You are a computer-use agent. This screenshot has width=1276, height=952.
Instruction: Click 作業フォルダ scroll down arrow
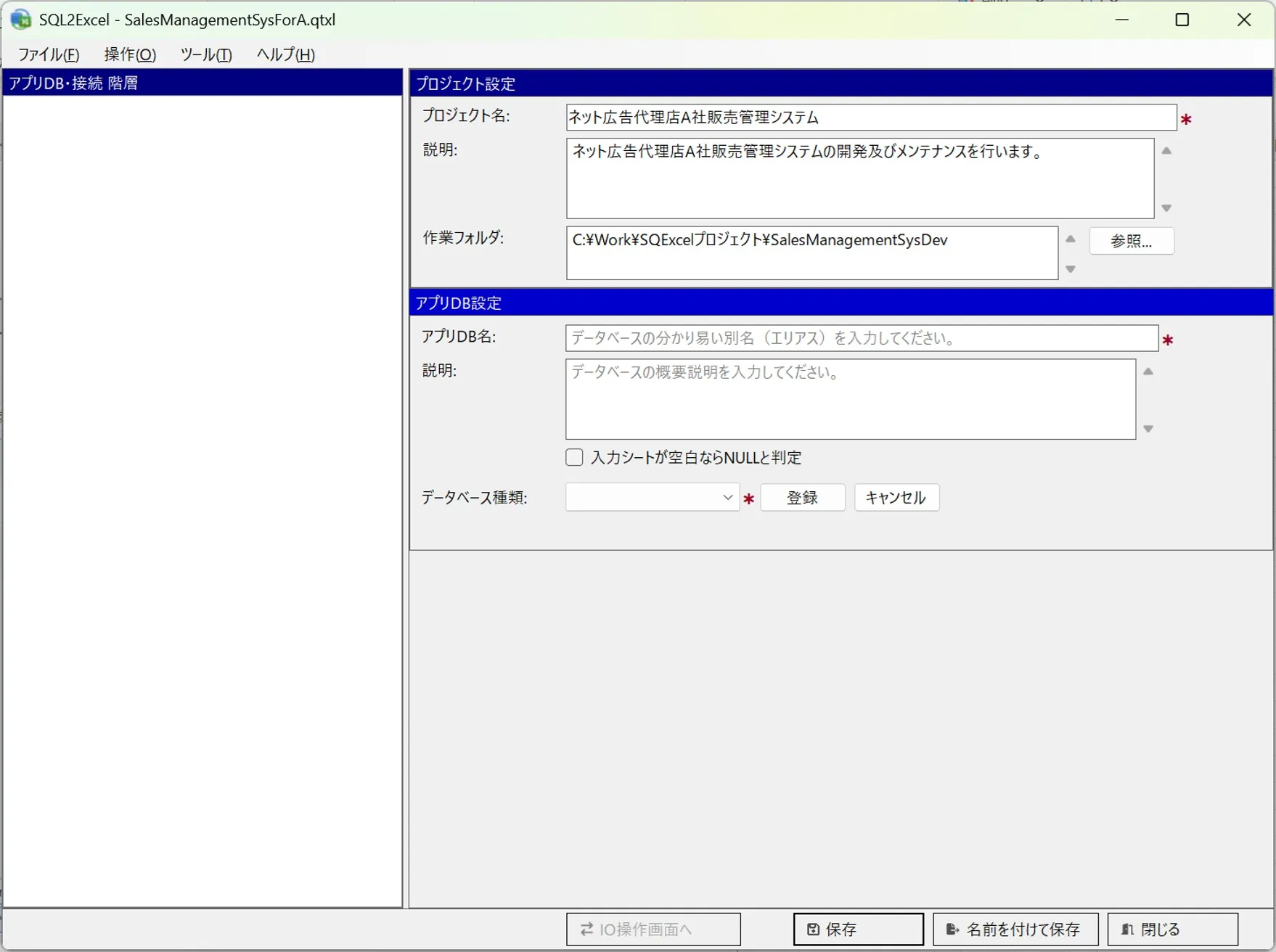click(x=1071, y=269)
